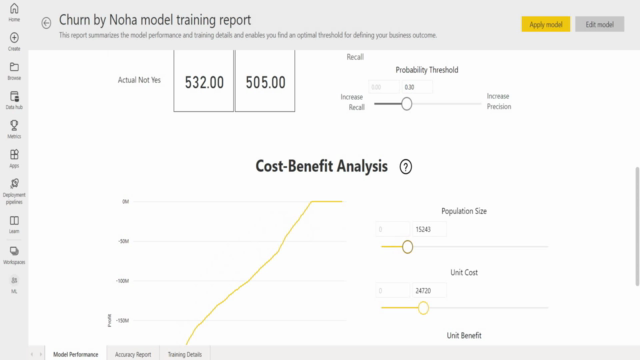Viewport: 640px width, 360px height.
Task: Click the Unit Cost minimum field
Action: click(393, 291)
